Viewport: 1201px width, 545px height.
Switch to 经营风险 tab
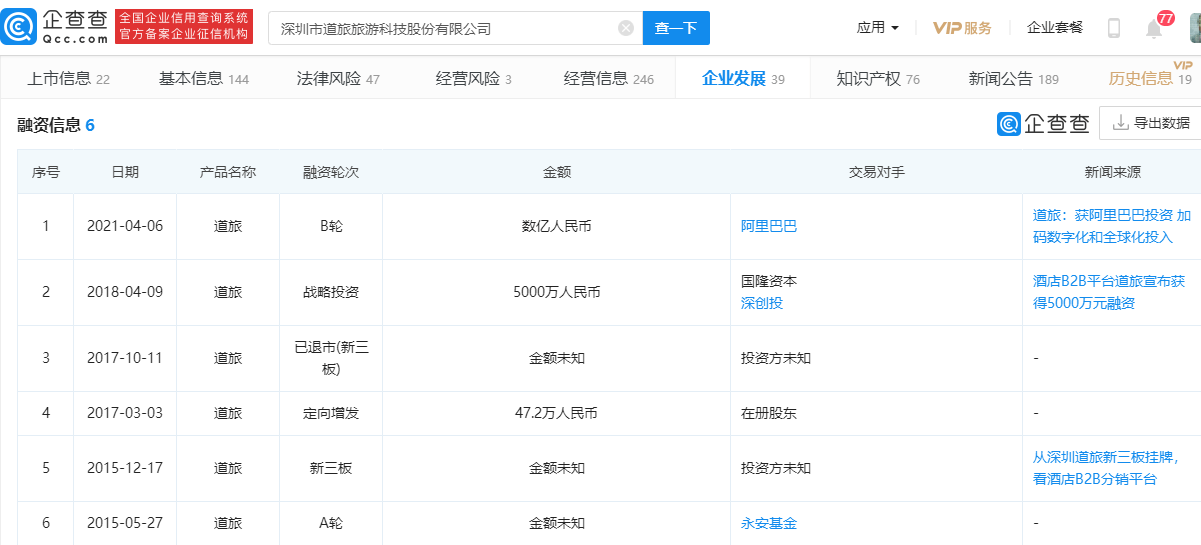(x=473, y=79)
